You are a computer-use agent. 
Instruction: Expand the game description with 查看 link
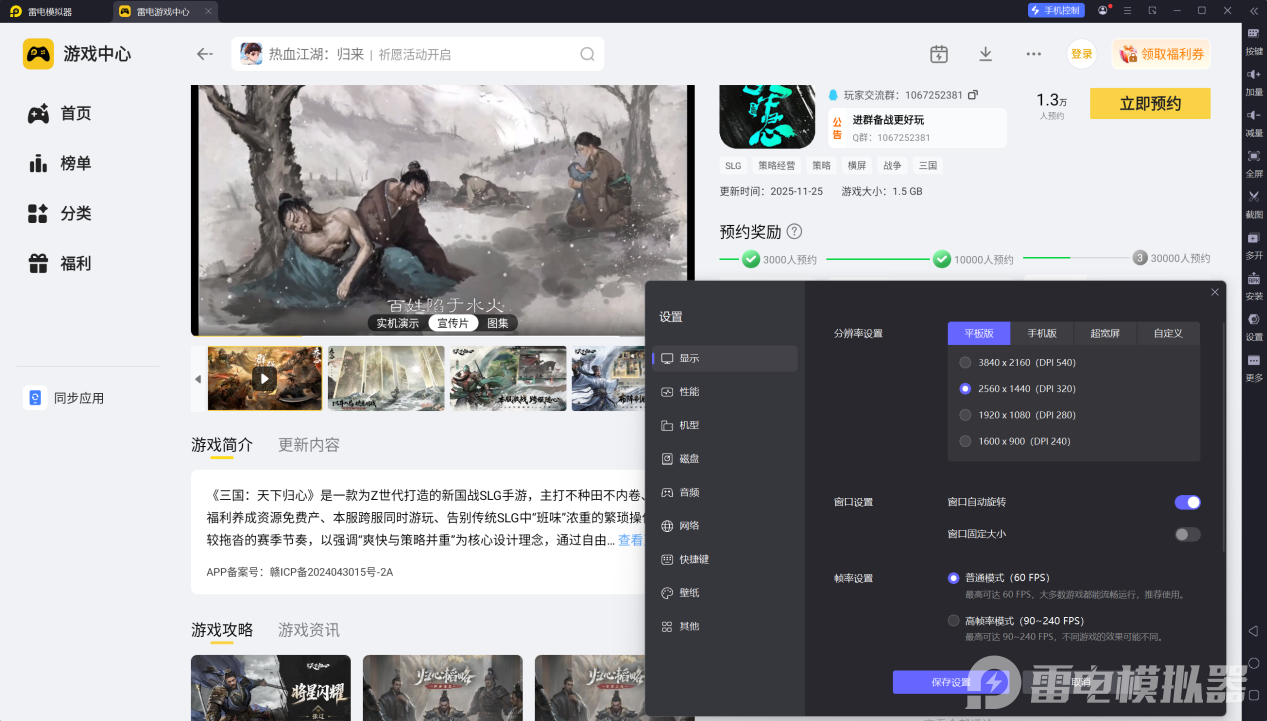[631, 540]
